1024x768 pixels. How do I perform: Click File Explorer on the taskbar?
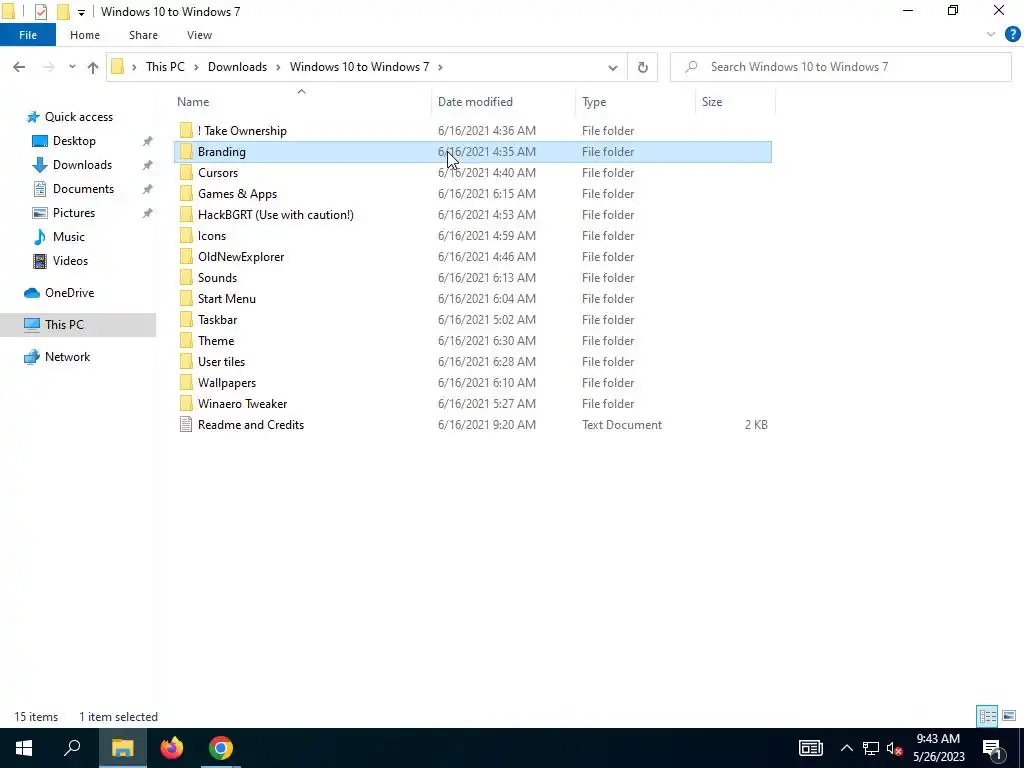point(122,748)
